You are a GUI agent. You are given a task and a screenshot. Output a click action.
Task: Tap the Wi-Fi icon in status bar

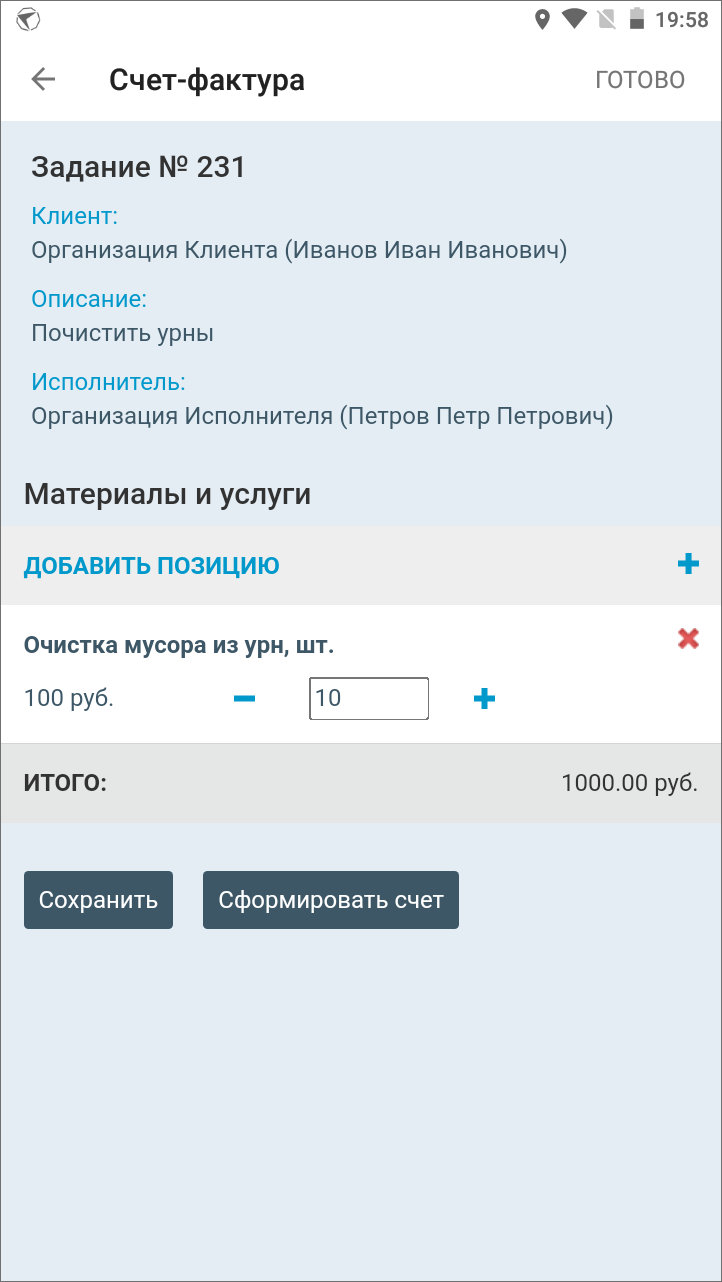574,19
